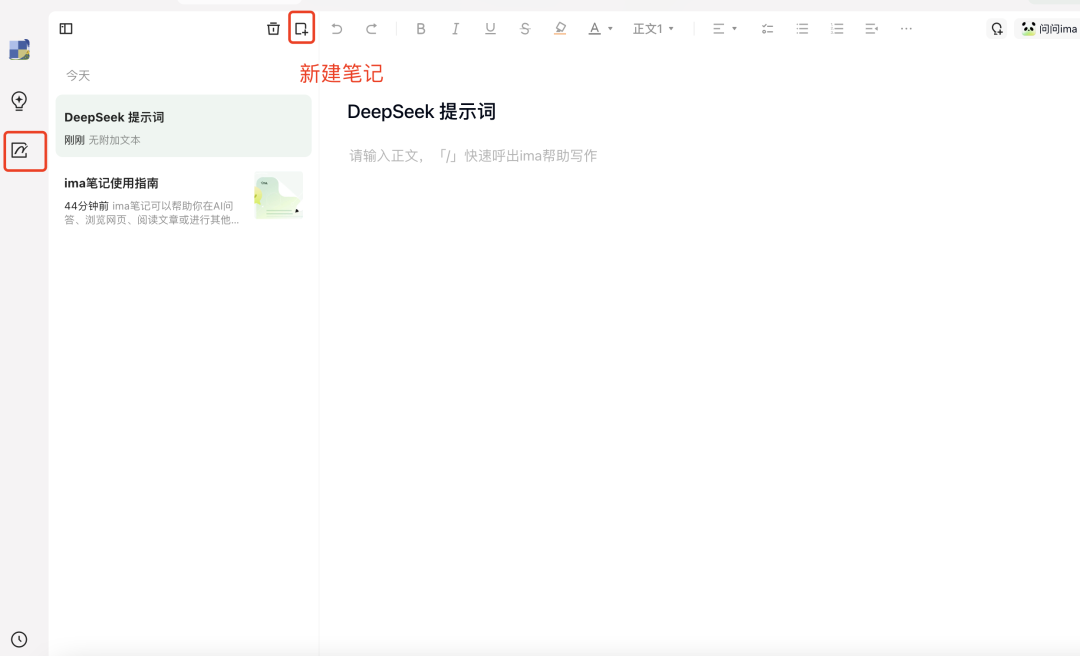
Task: Toggle bold formatting
Action: [x=421, y=29]
